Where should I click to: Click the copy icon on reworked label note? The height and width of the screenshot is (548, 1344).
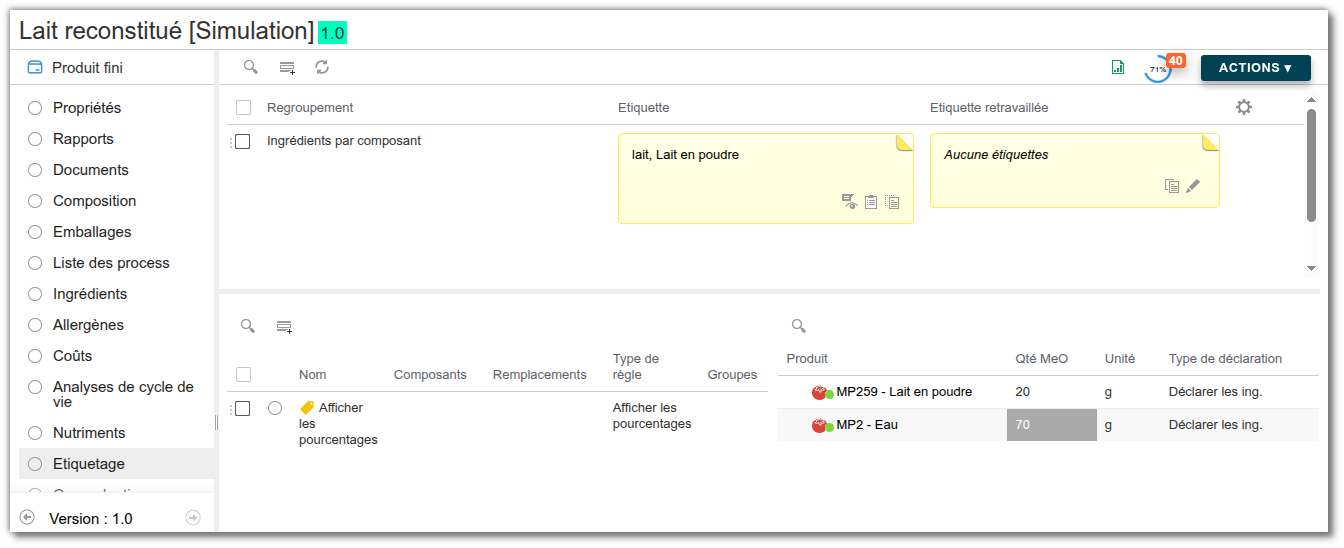click(x=1172, y=186)
